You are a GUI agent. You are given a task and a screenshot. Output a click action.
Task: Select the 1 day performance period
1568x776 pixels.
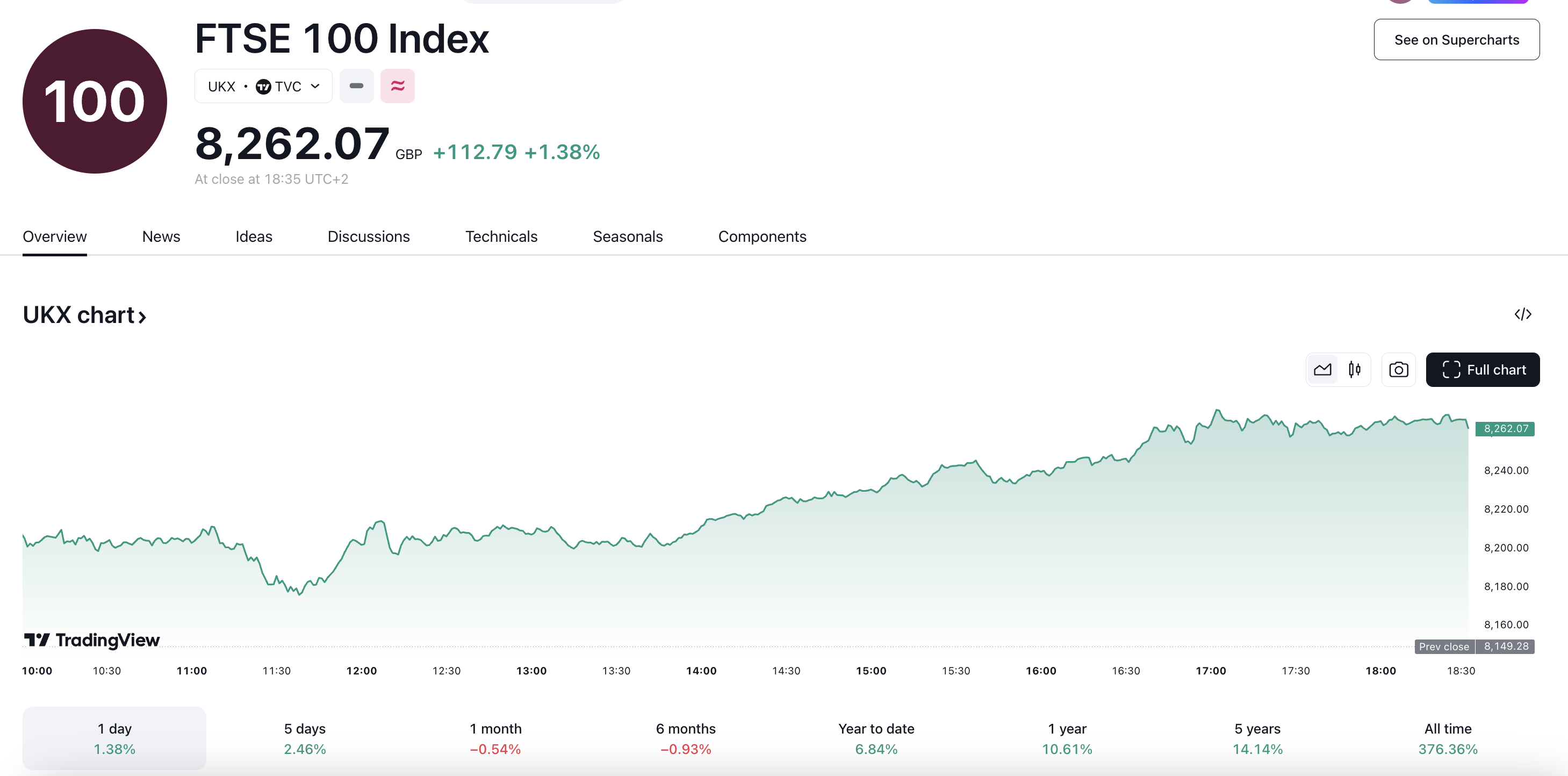(x=114, y=738)
